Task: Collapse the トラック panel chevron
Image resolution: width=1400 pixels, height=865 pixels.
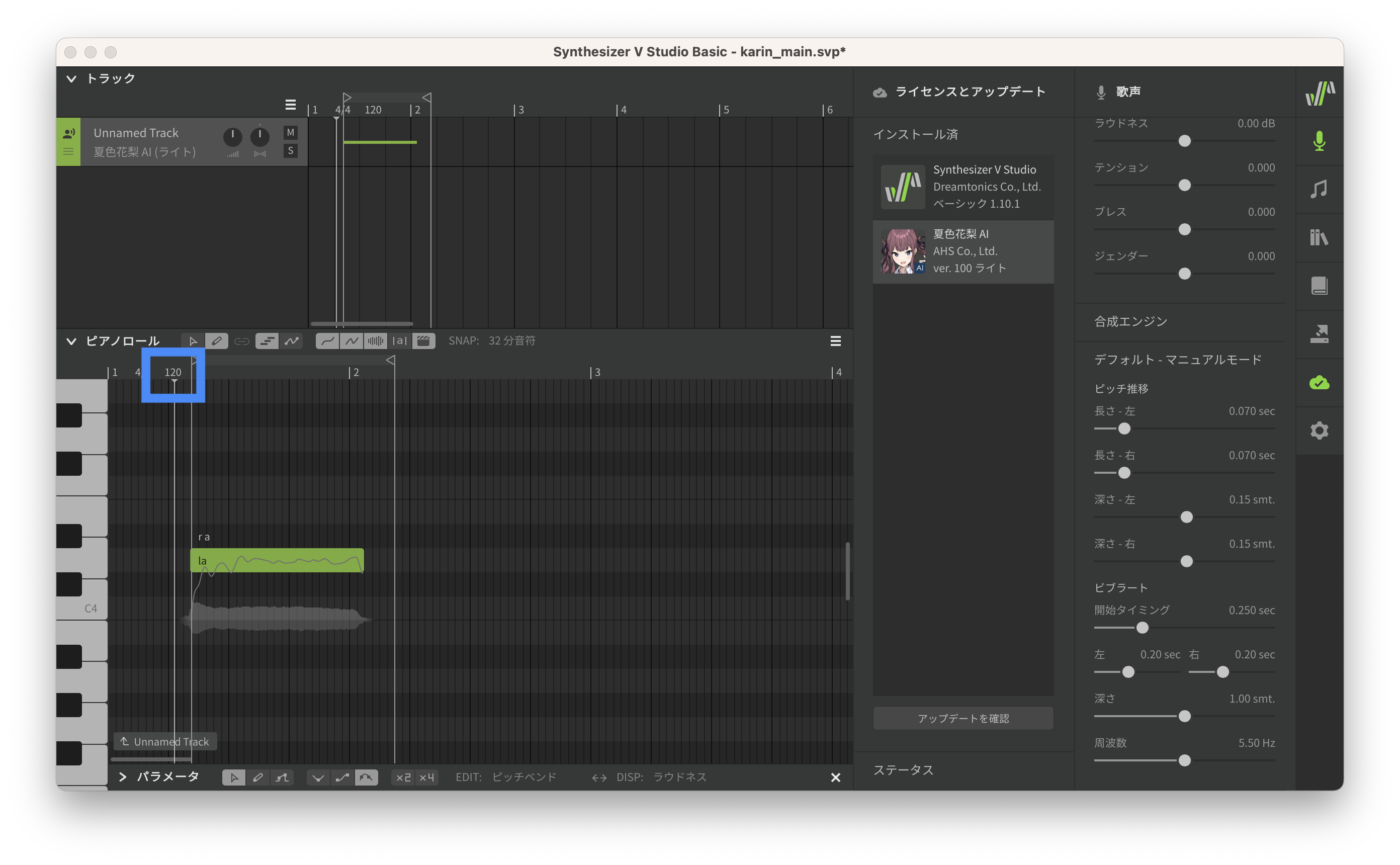Action: 71,78
